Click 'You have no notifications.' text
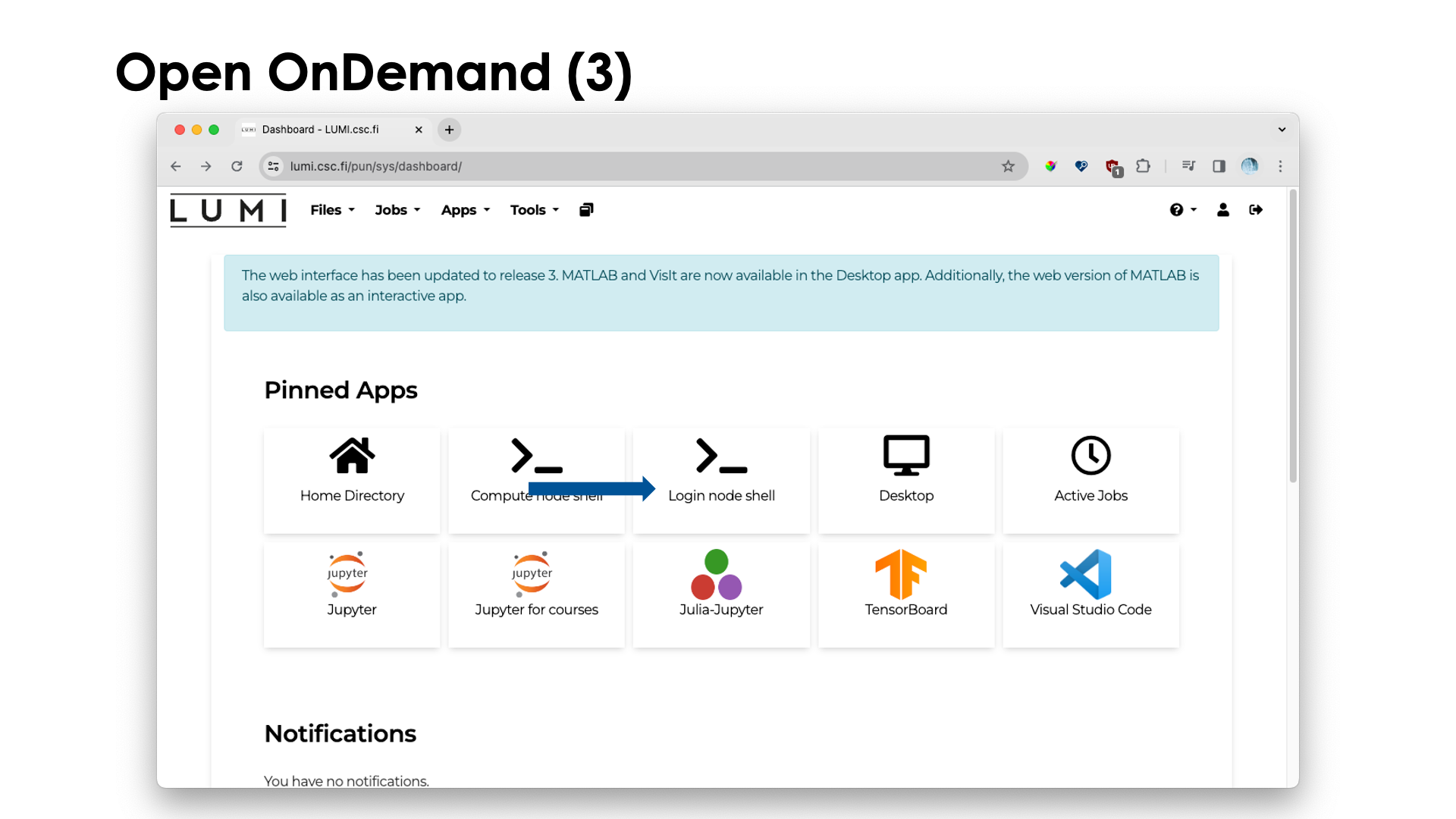Screen dimensions: 1456x819 tap(347, 780)
